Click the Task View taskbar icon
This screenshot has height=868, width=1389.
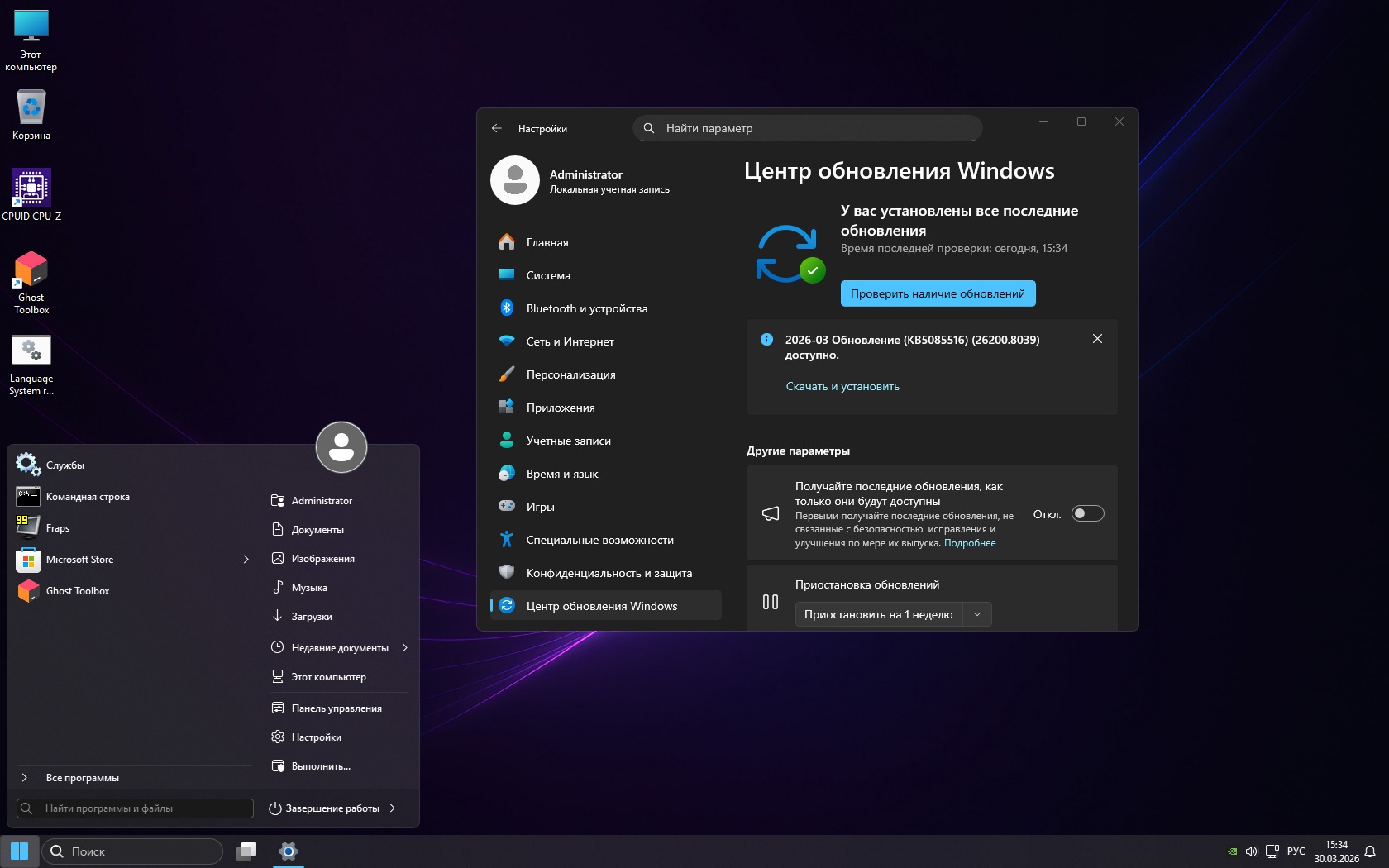(x=246, y=851)
